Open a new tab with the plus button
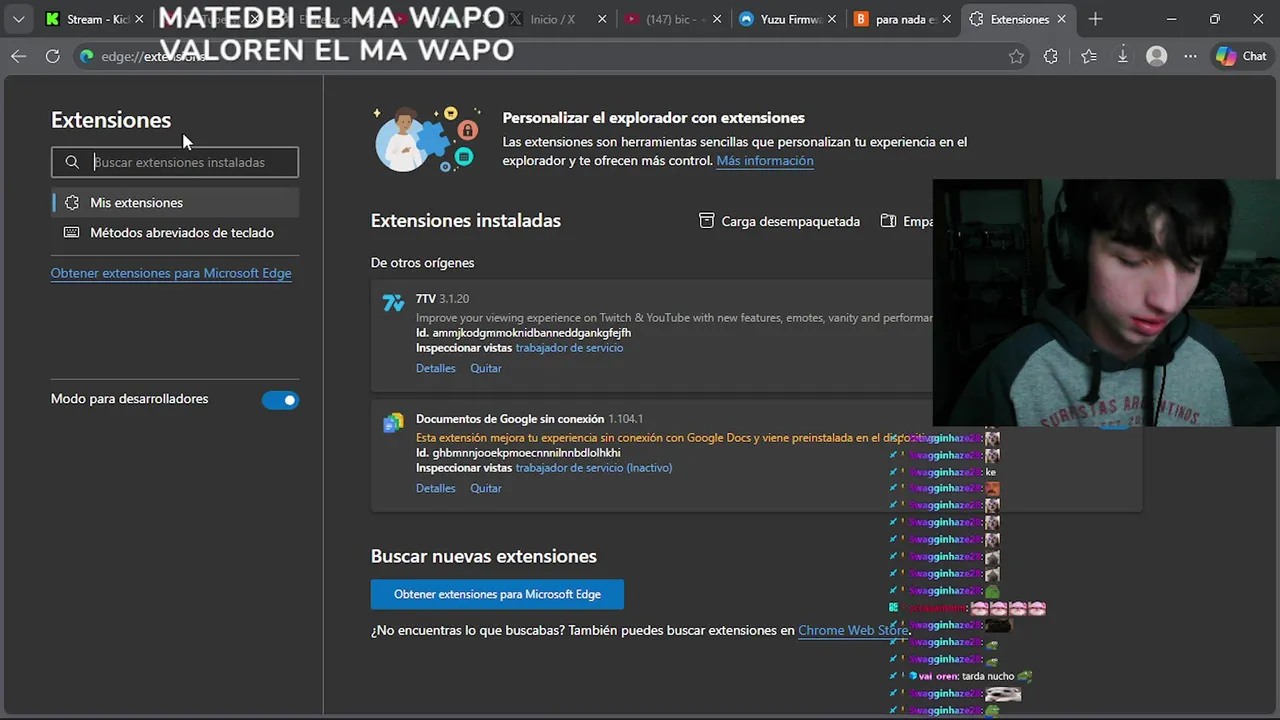Image resolution: width=1280 pixels, height=720 pixels. [1096, 19]
